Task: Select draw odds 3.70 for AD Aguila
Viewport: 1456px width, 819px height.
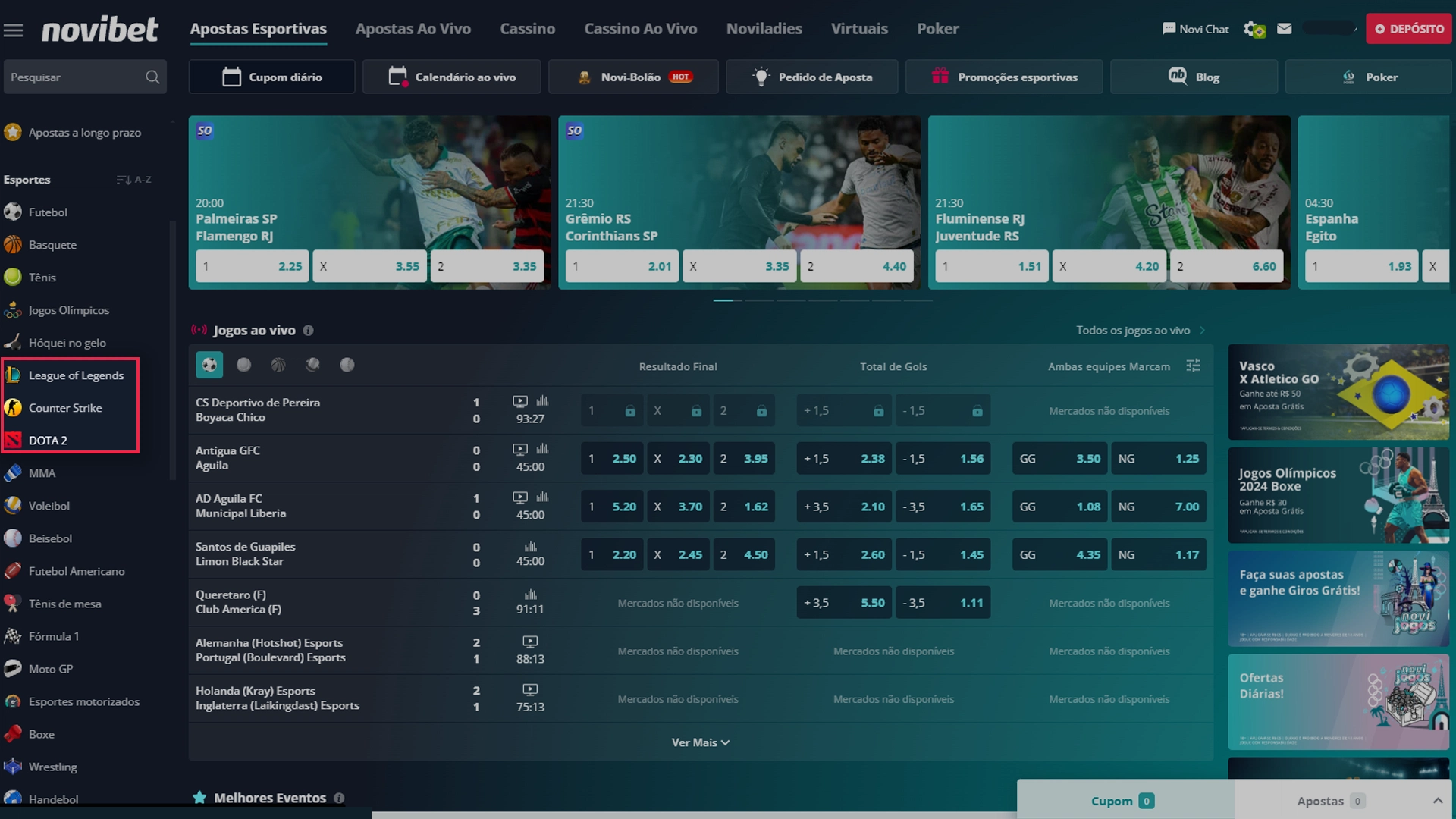Action: pos(678,507)
